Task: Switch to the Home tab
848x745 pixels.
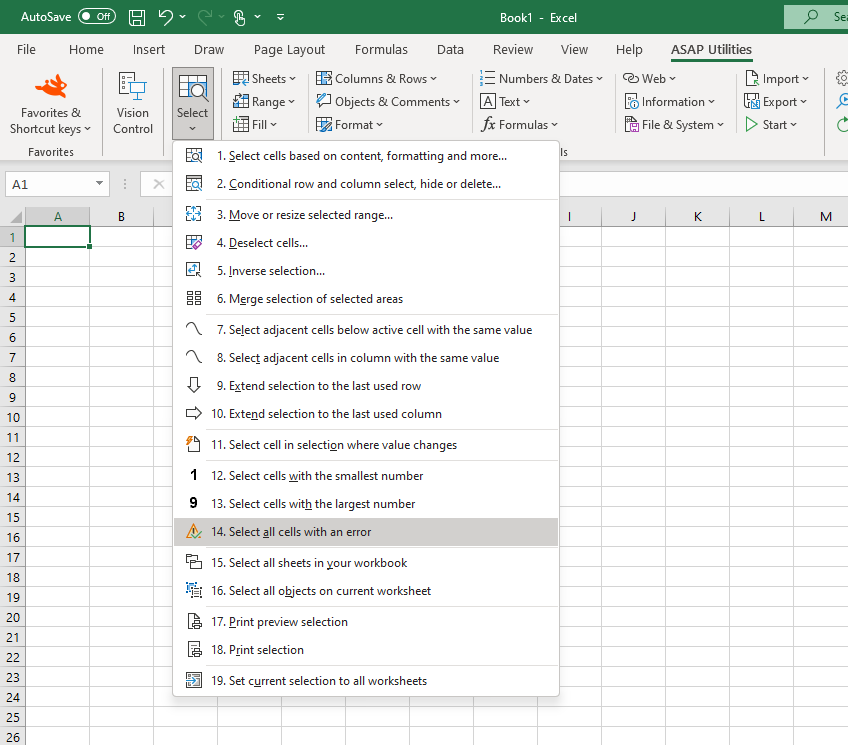Action: pos(86,50)
